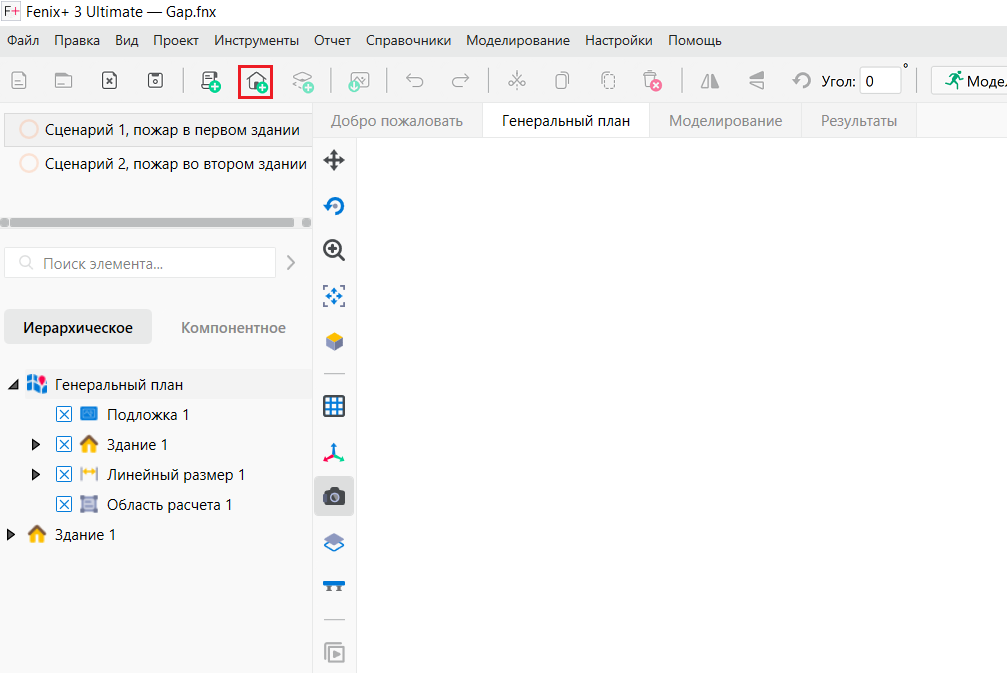Redo the last undone action
The height and width of the screenshot is (673, 1007).
point(460,81)
